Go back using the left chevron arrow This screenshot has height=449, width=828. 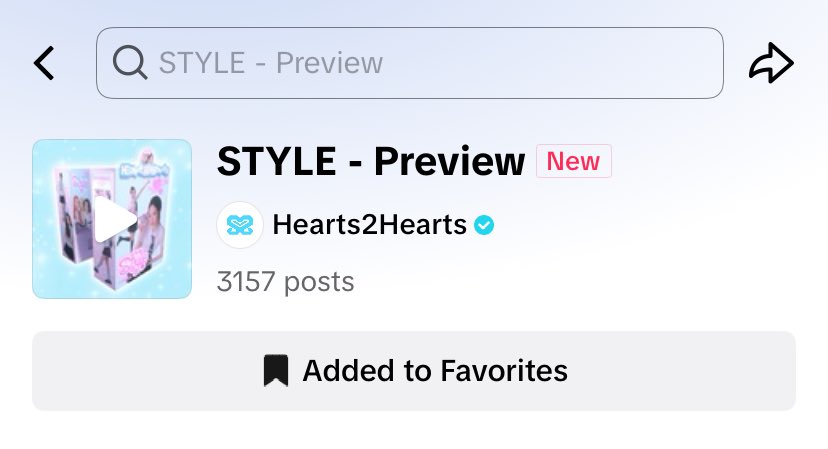coord(44,63)
